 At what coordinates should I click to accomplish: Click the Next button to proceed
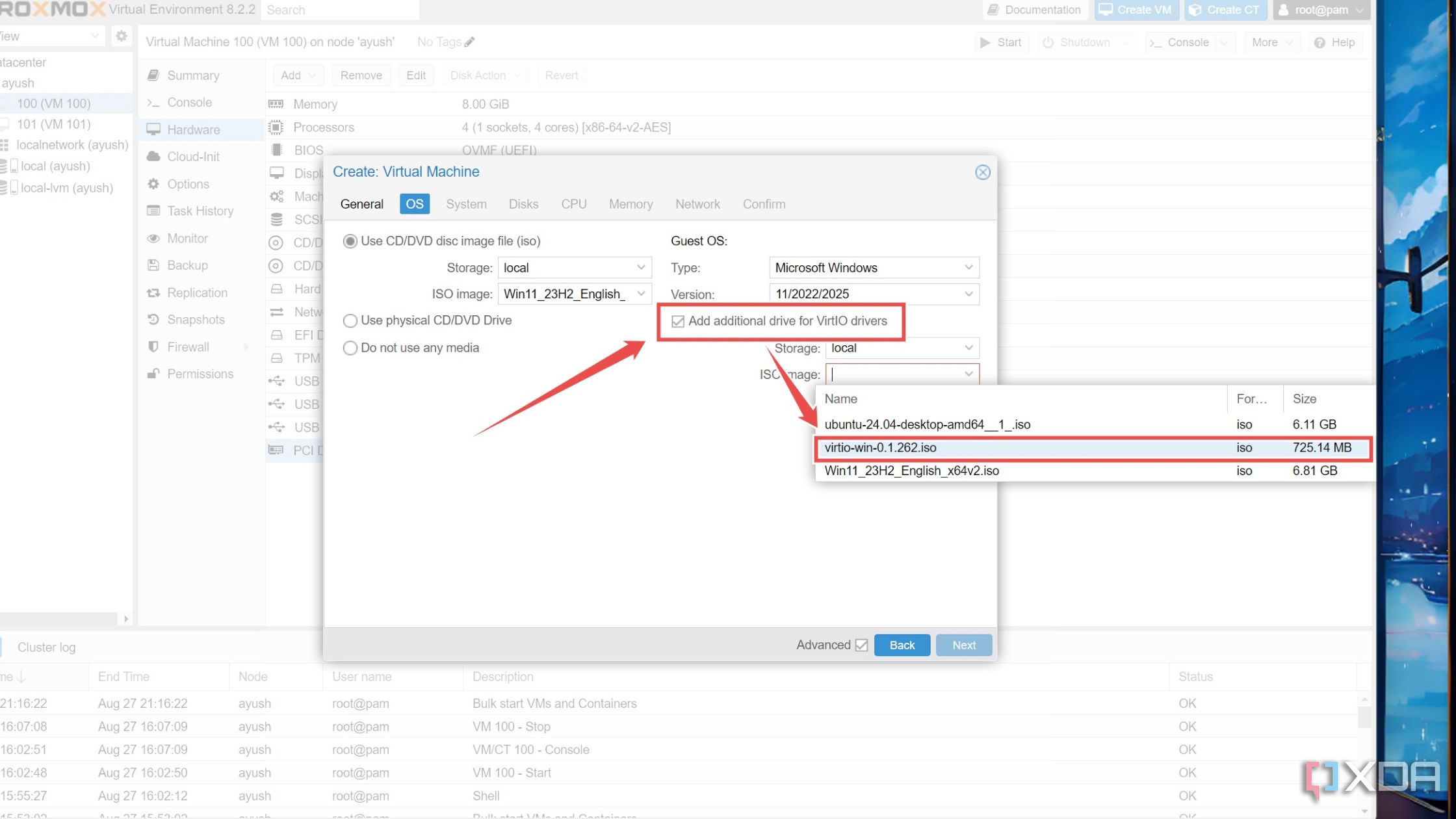963,644
